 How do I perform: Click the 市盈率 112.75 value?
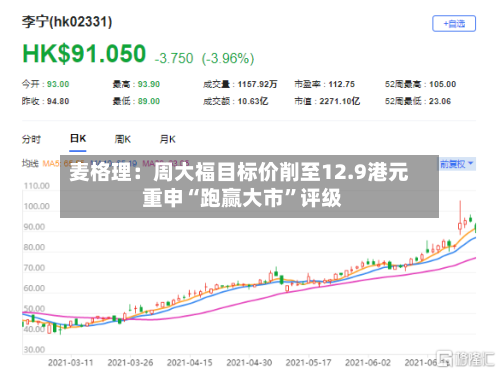pos(342,84)
